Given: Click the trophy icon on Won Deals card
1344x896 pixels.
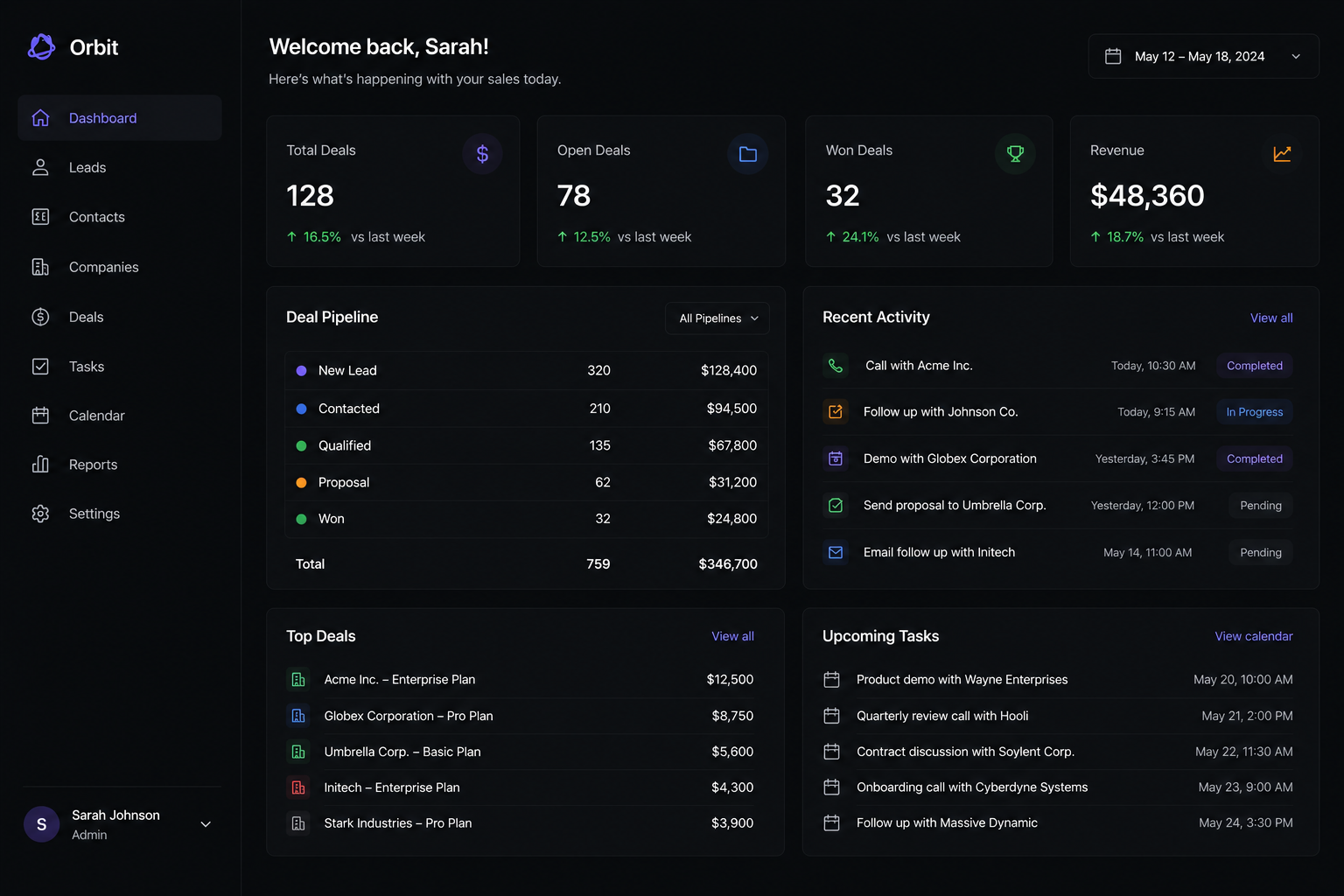Looking at the screenshot, I should [1015, 154].
